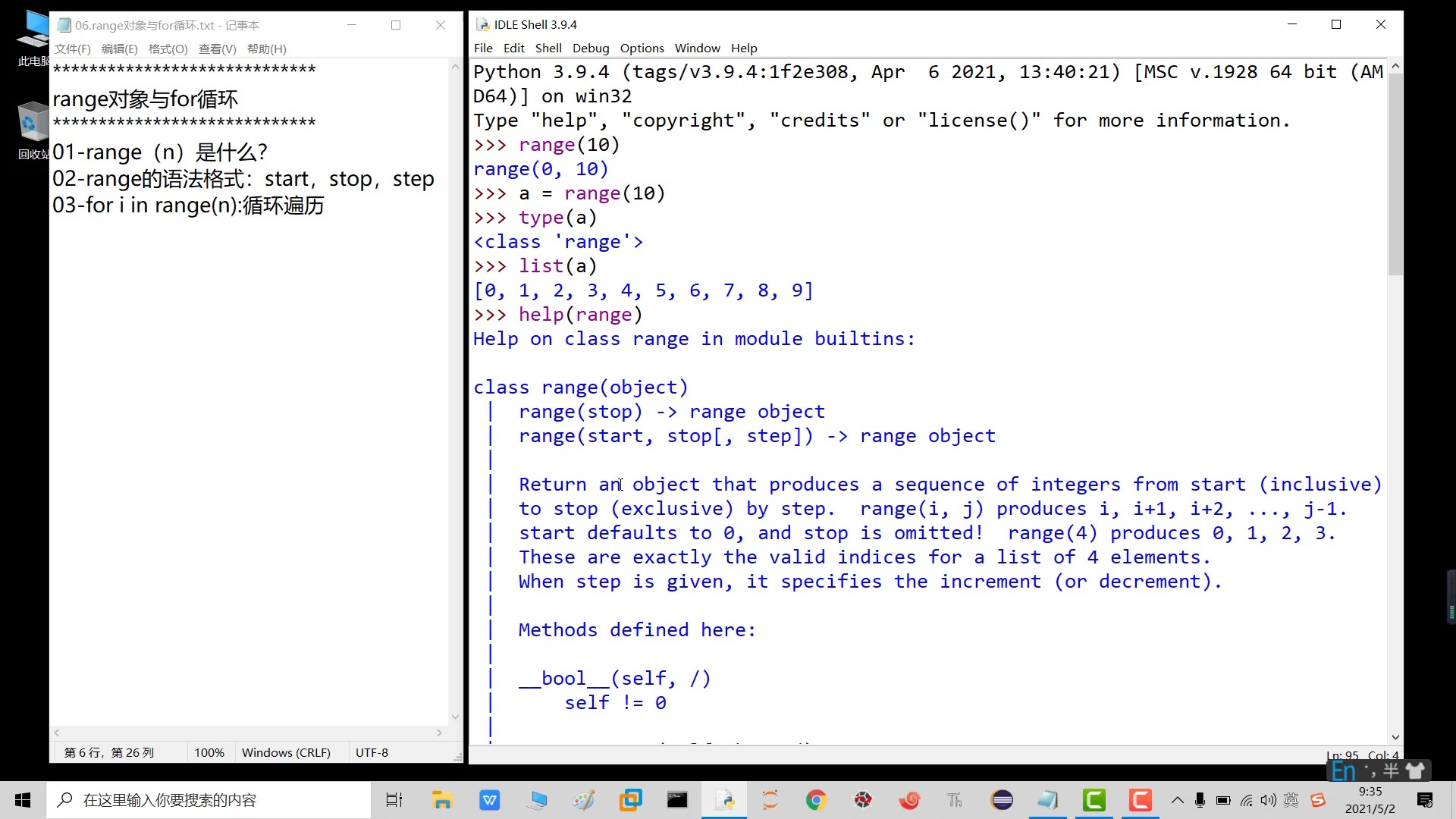Image resolution: width=1456 pixels, height=819 pixels.
Task: Open the Th text app on taskbar
Action: 955,800
